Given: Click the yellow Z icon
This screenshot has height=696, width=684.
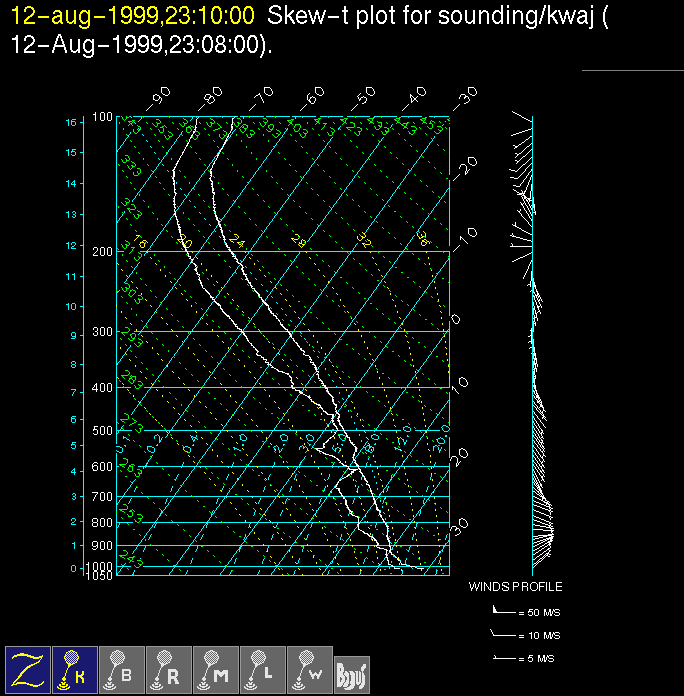Looking at the screenshot, I should (28, 670).
